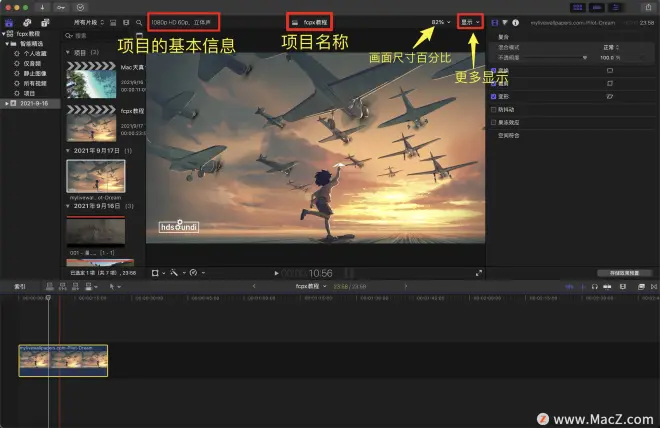Viewport: 660px width, 428px height.
Task: Collapse the 智能精选 folder
Action: pyautogui.click(x=7, y=44)
